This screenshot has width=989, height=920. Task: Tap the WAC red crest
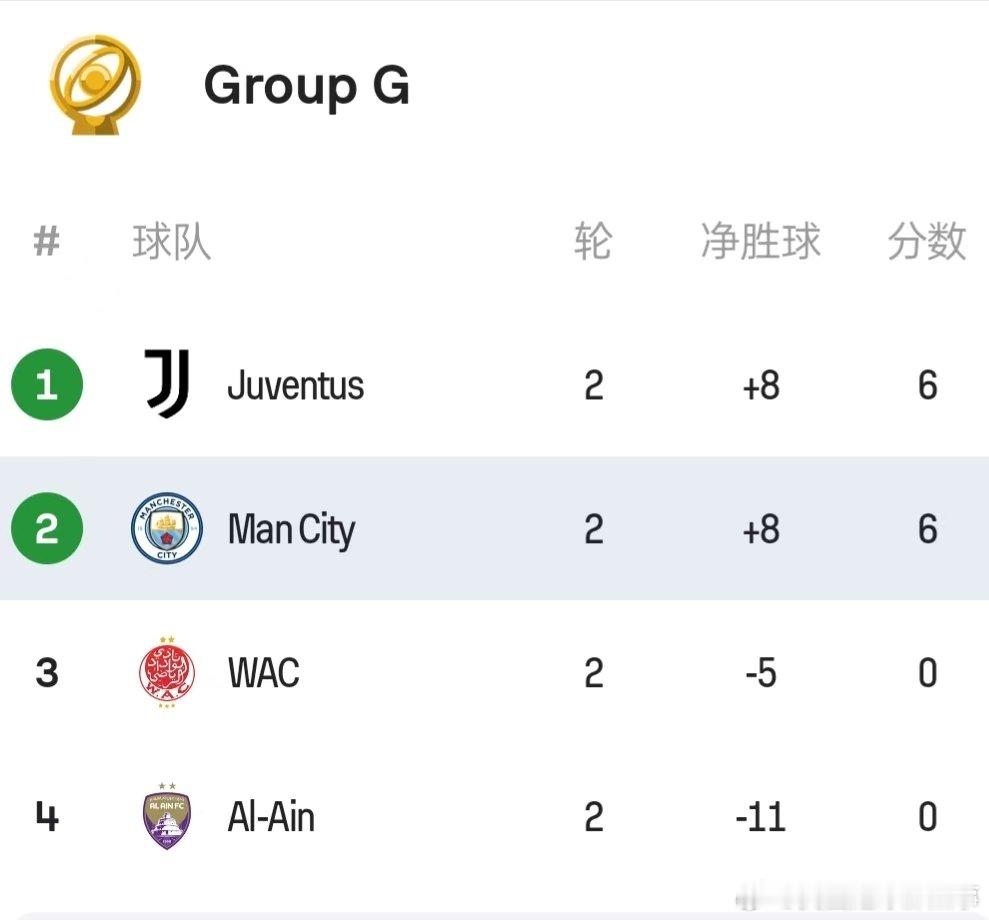coord(167,672)
